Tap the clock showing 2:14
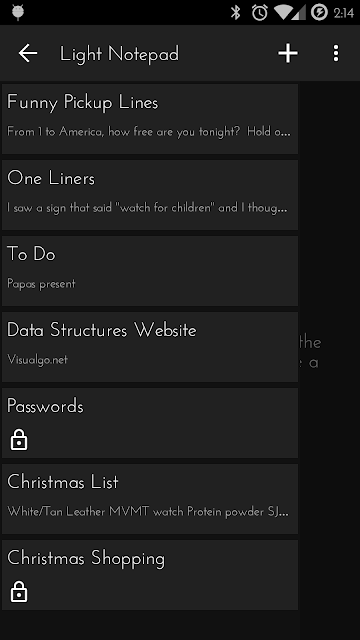 pyautogui.click(x=344, y=13)
